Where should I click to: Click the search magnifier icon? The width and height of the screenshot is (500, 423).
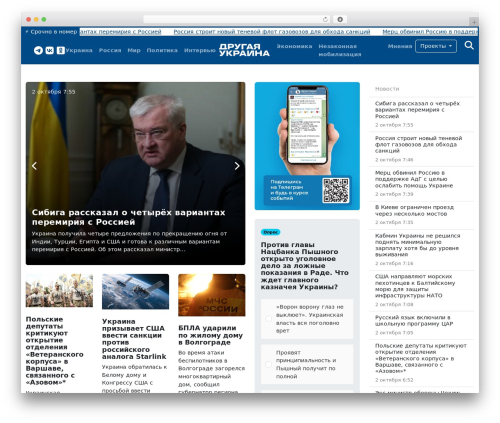point(469,45)
